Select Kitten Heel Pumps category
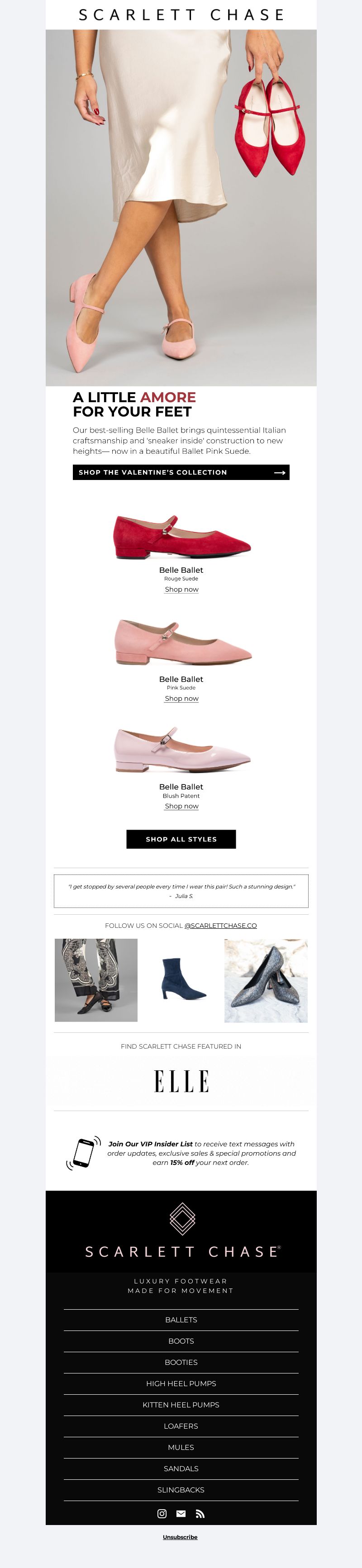This screenshot has width=362, height=1568. 181,1405
